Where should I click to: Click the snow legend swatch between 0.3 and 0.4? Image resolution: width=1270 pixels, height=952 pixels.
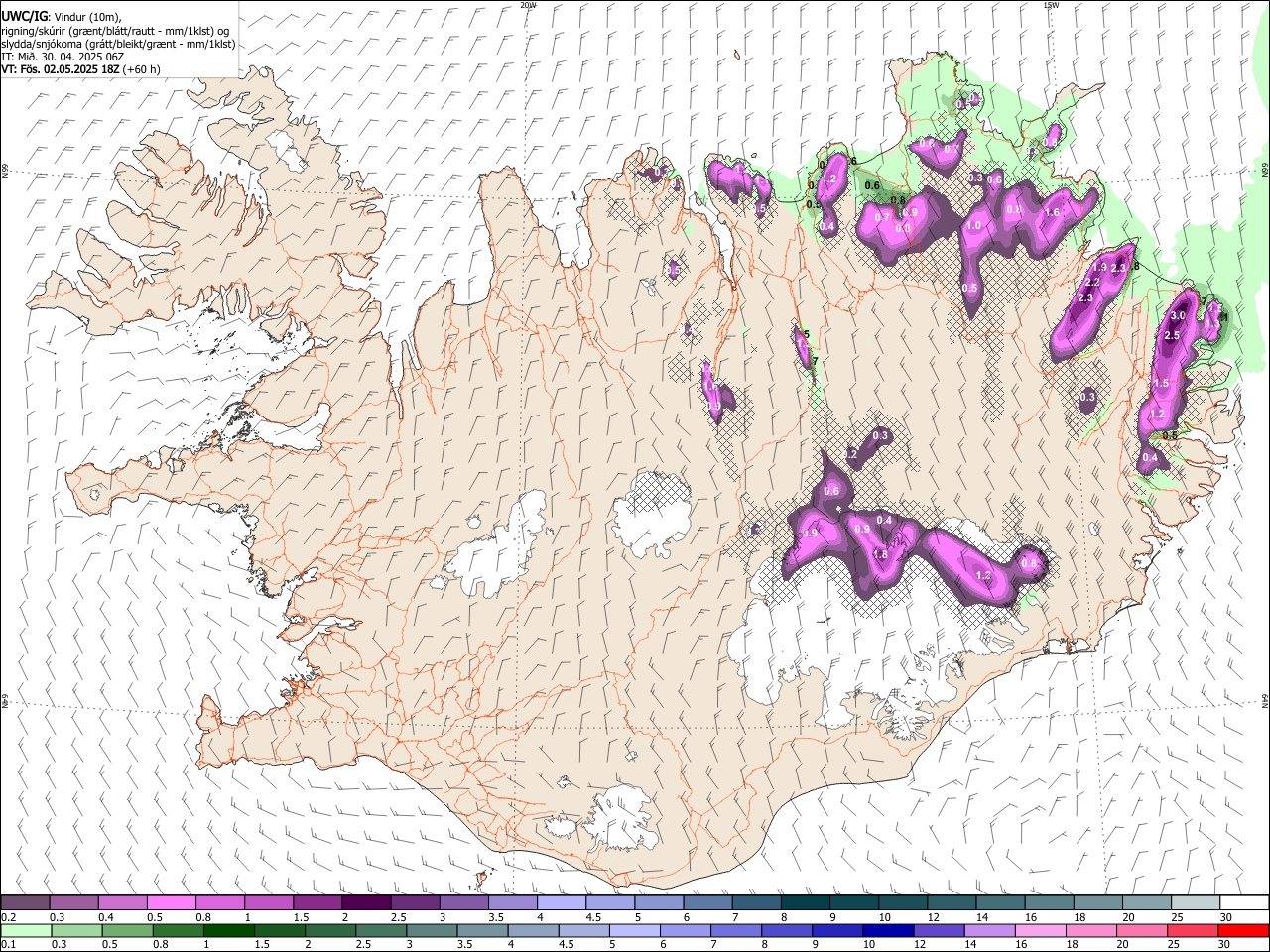(x=73, y=902)
